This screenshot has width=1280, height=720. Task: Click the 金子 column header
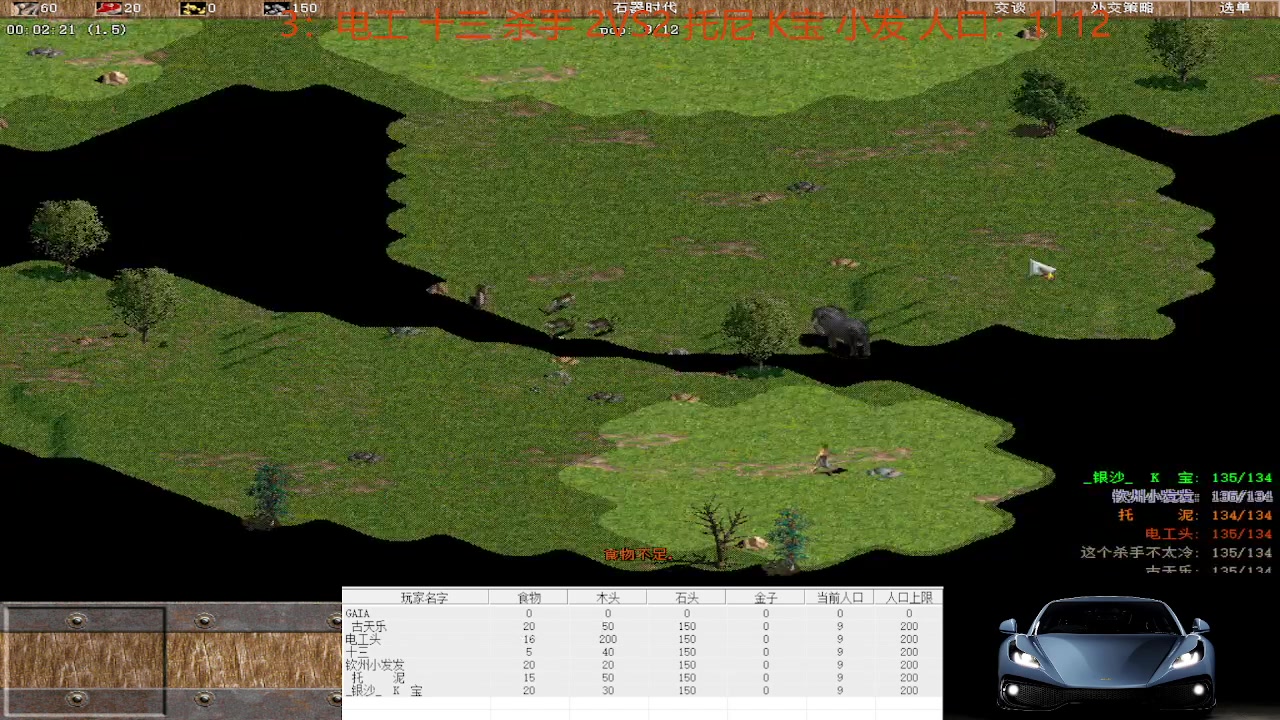point(765,597)
